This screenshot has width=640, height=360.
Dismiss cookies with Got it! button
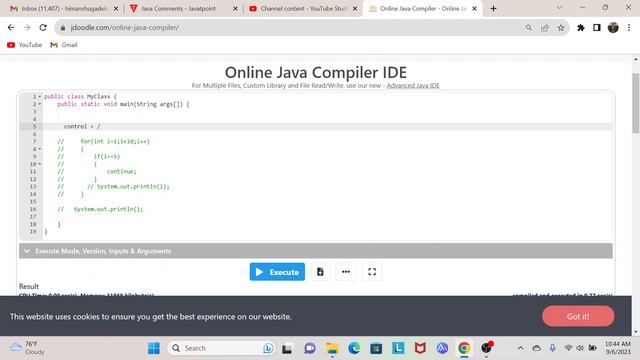point(578,316)
